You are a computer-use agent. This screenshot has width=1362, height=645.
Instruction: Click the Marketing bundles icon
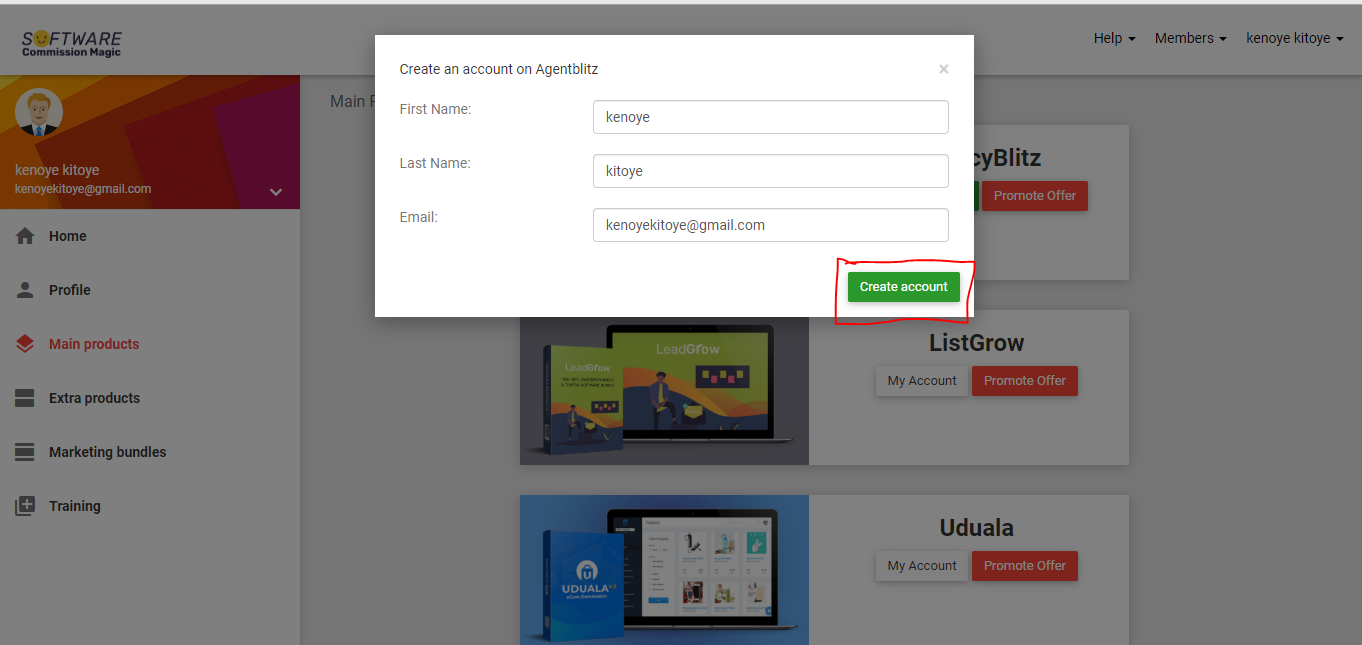click(25, 452)
